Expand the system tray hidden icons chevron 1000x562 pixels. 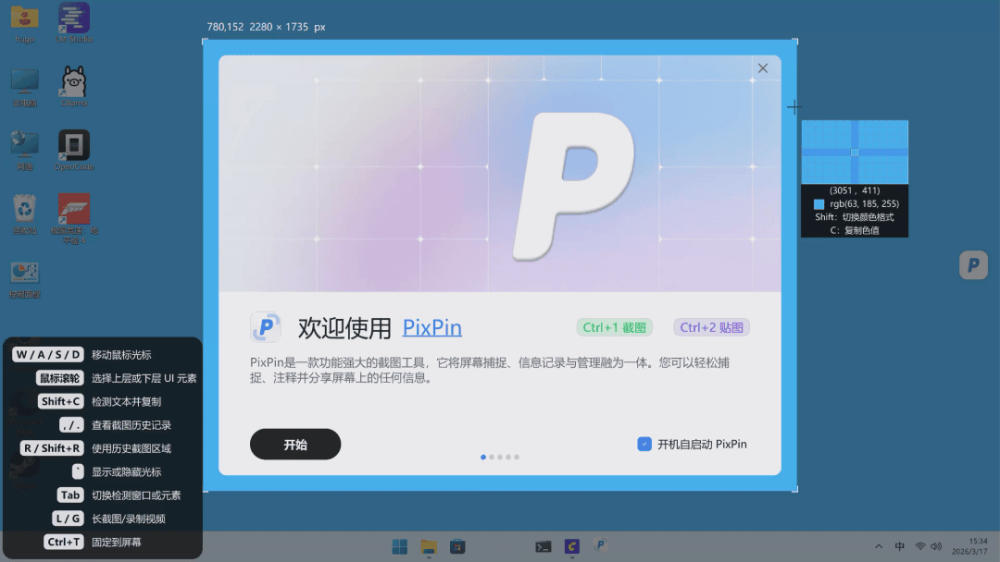[x=879, y=547]
